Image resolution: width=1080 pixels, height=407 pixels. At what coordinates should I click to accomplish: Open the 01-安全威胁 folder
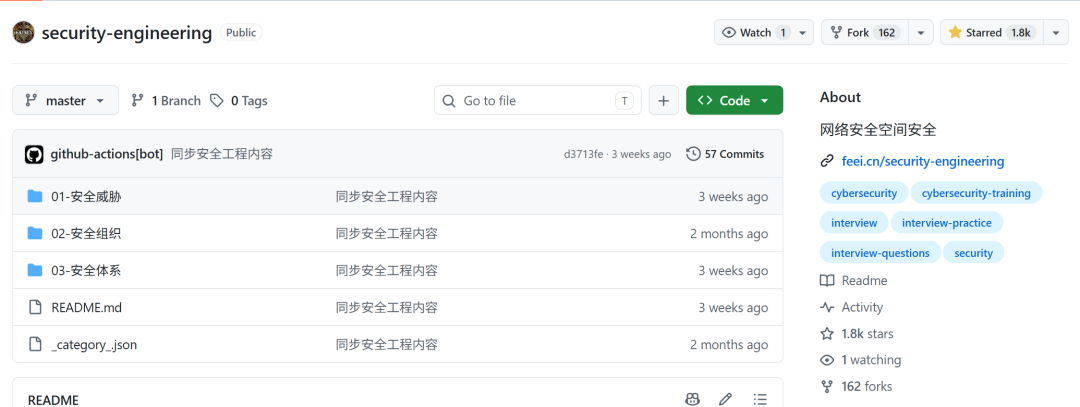(86, 197)
